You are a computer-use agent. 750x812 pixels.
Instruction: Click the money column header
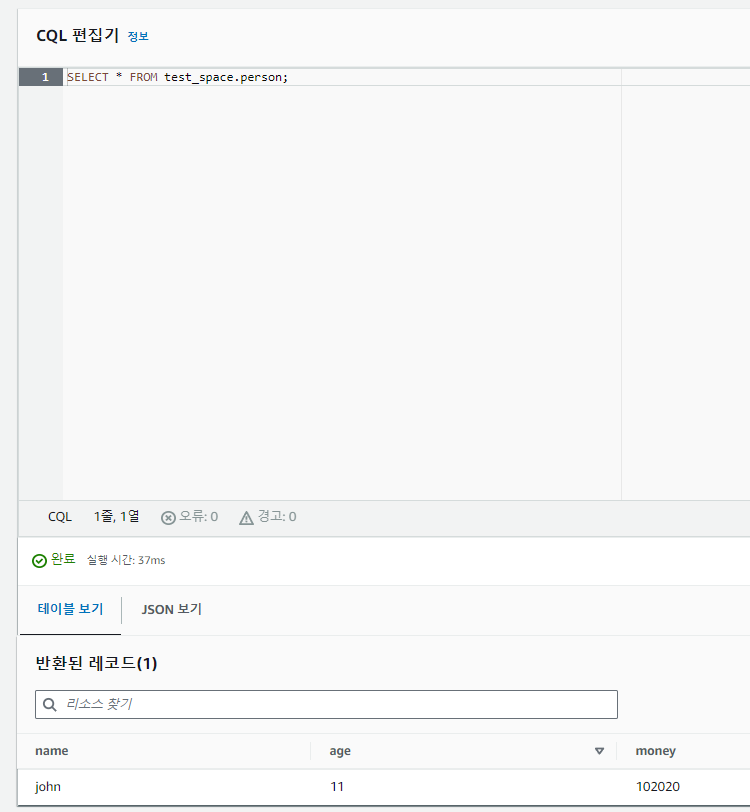click(x=655, y=751)
